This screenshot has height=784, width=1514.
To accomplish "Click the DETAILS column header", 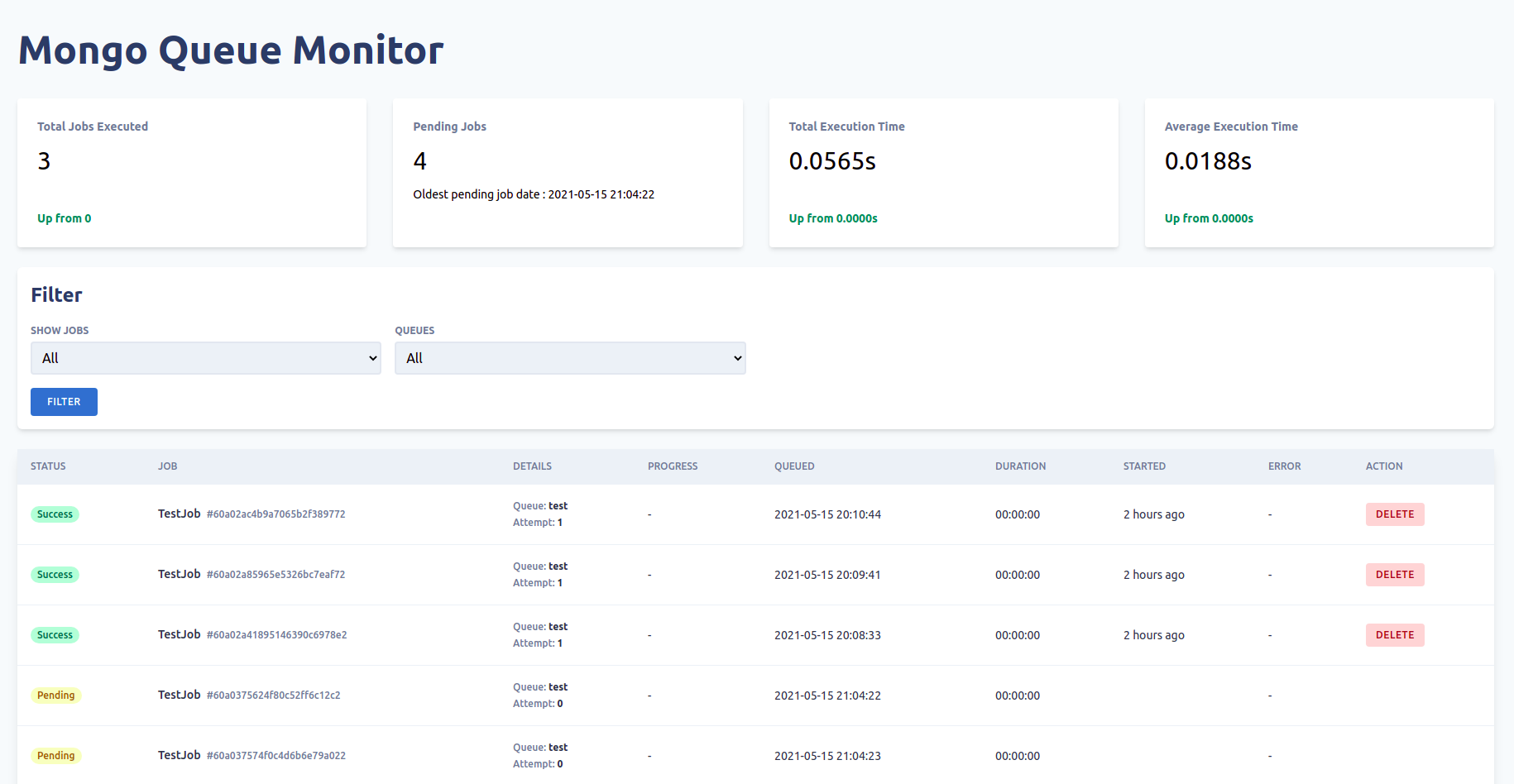I will (532, 466).
